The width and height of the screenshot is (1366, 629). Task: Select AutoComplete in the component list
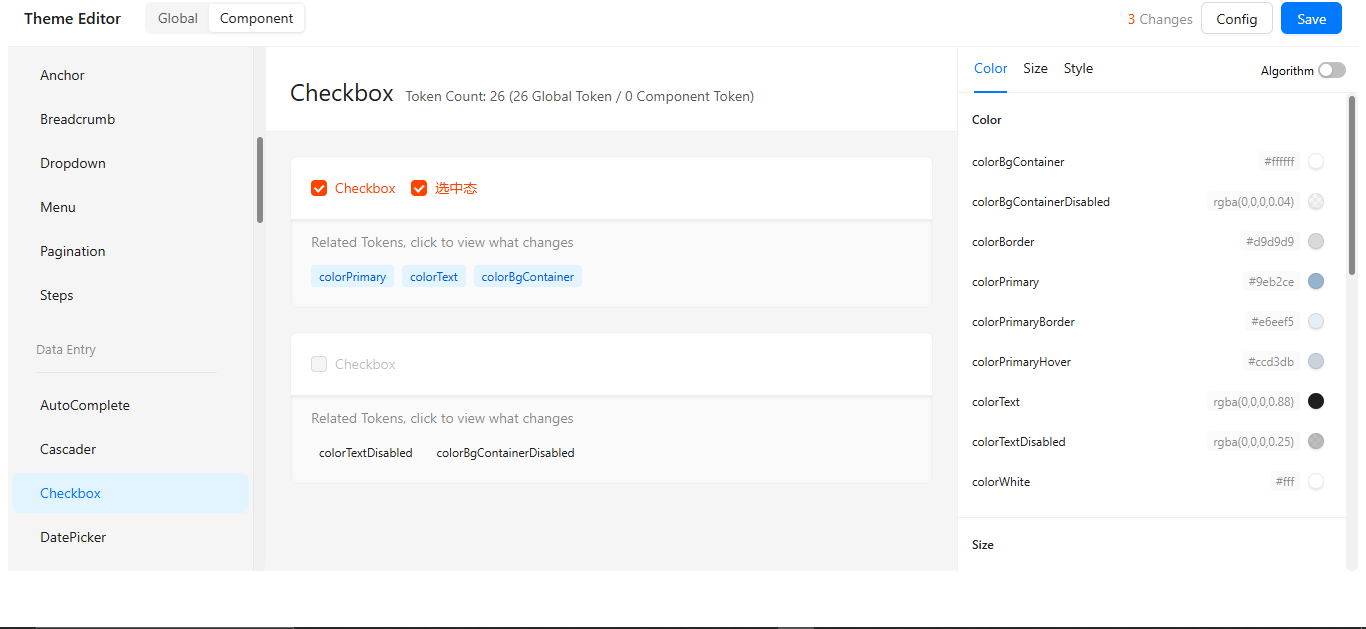[130, 405]
